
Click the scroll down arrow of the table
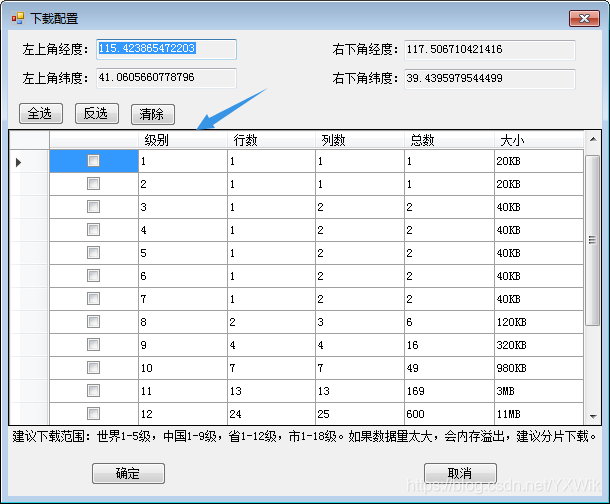593,416
